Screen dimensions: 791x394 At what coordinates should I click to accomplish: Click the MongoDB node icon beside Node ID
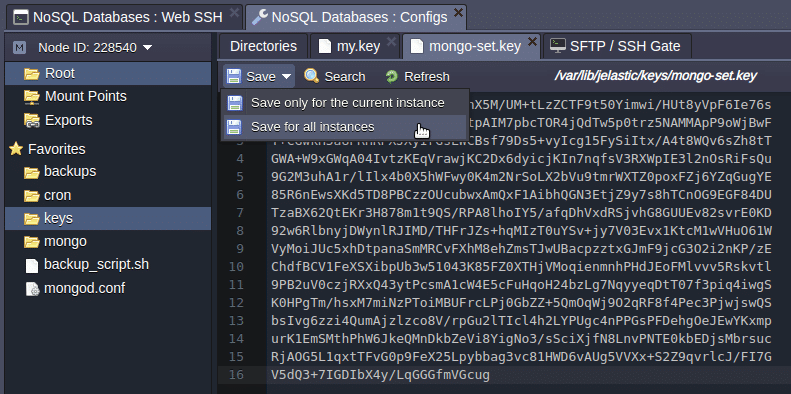pyautogui.click(x=20, y=48)
